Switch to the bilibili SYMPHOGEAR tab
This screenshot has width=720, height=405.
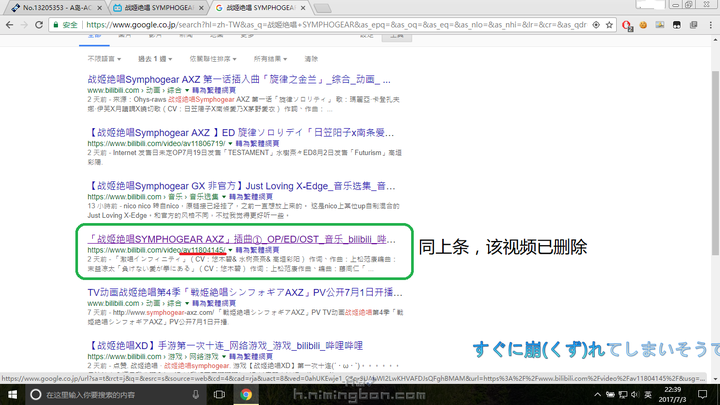point(158,7)
